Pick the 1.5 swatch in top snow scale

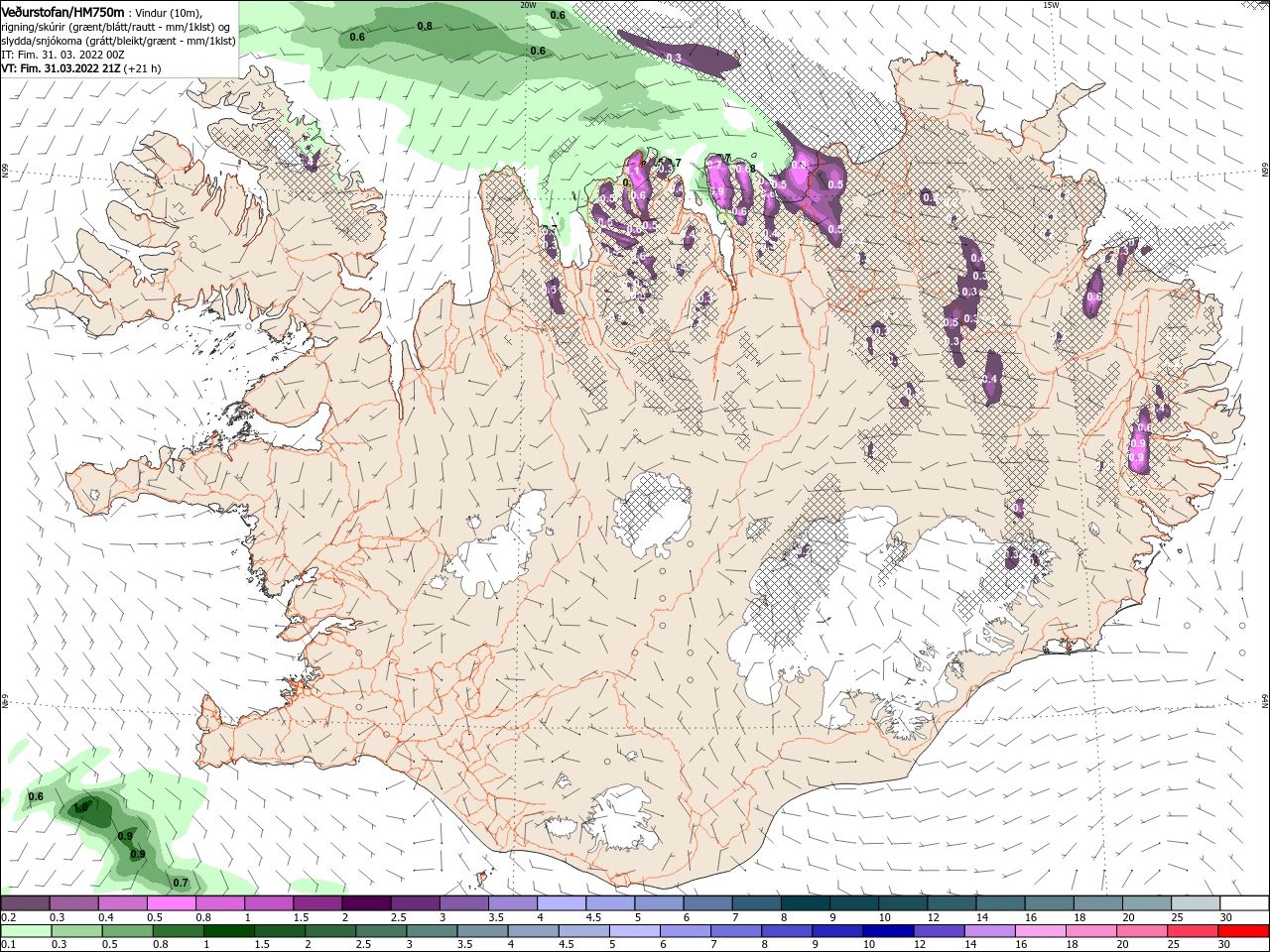(x=317, y=903)
